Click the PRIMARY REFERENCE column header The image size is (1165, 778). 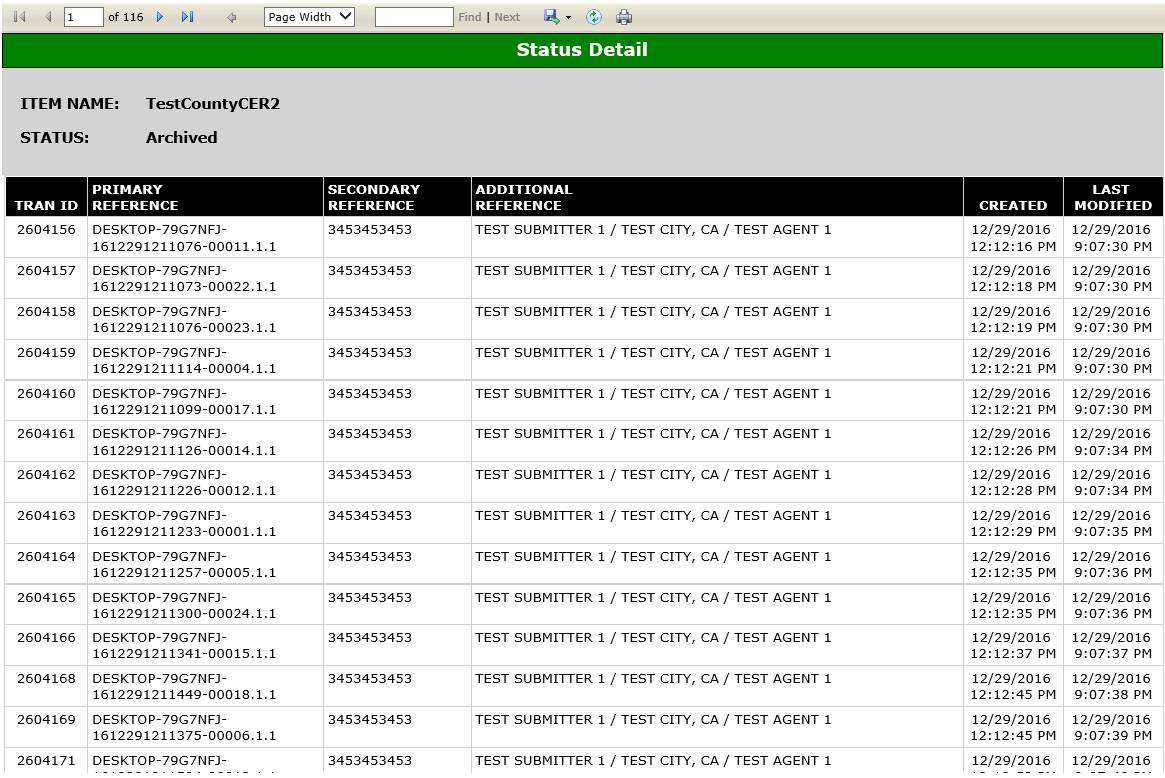click(135, 197)
